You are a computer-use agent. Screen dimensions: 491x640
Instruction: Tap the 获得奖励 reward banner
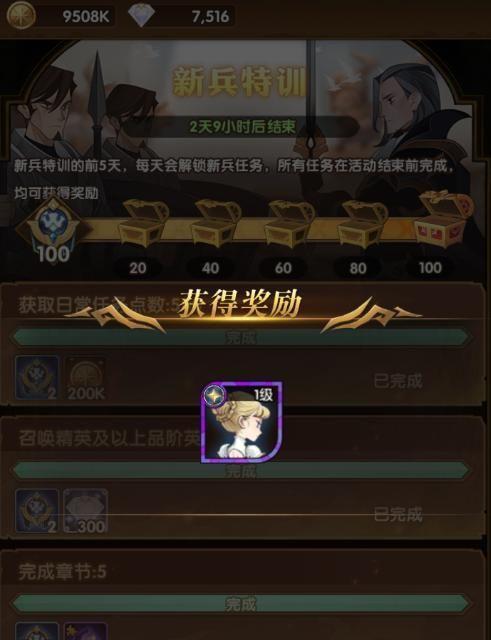pos(241,304)
